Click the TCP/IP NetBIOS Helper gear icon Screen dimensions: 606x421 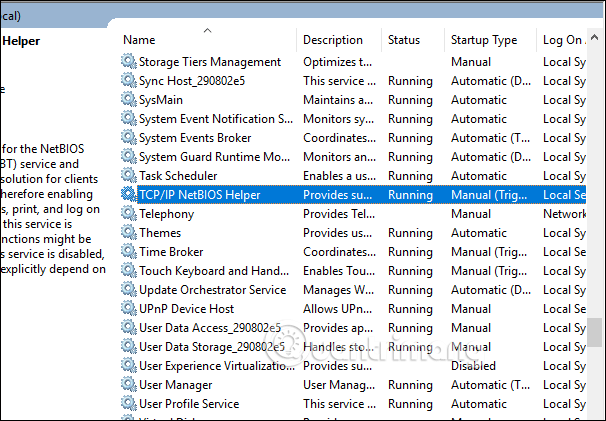128,195
